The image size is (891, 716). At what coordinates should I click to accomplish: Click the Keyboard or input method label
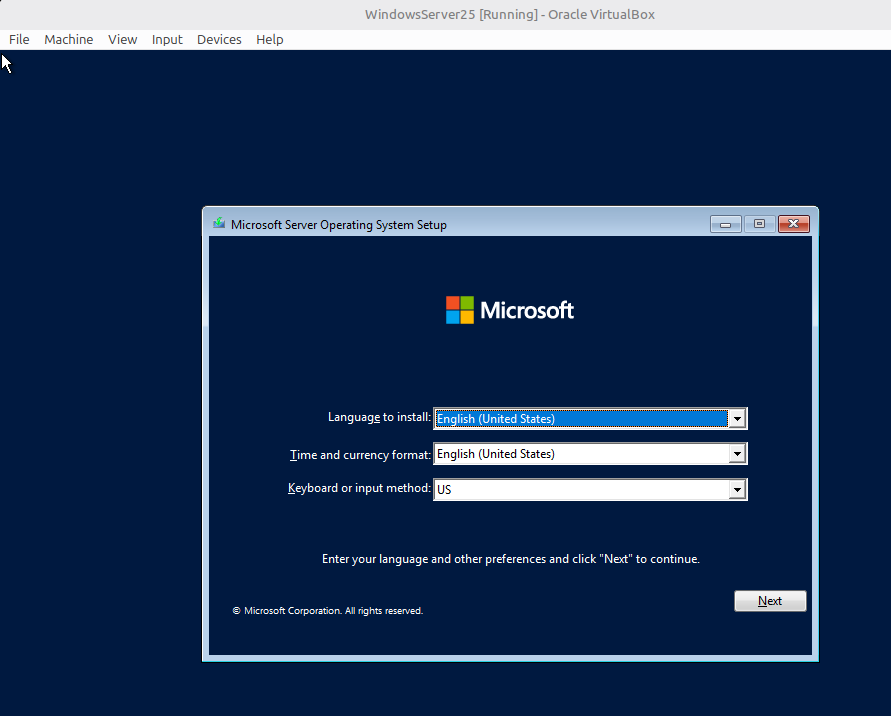tap(359, 488)
